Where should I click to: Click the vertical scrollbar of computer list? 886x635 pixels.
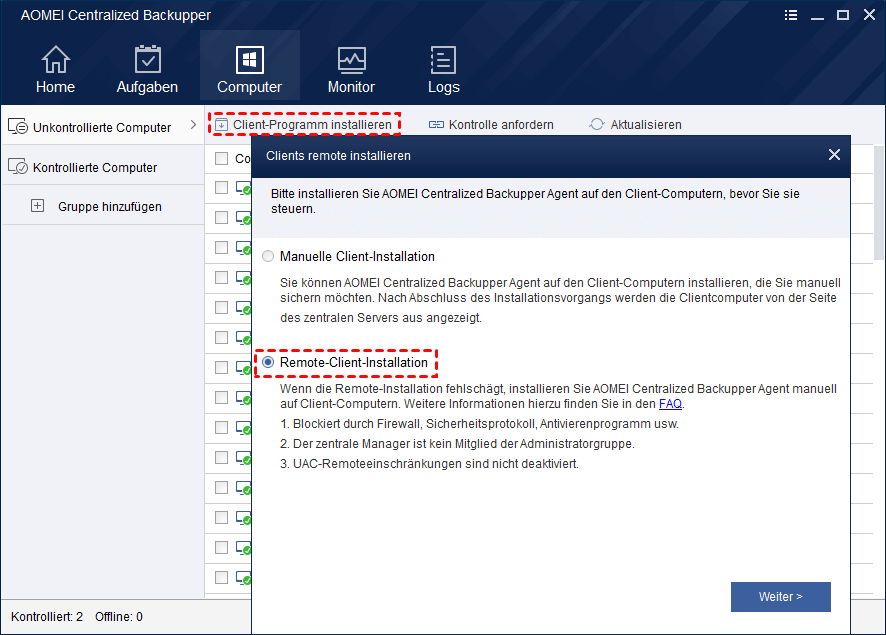879,203
